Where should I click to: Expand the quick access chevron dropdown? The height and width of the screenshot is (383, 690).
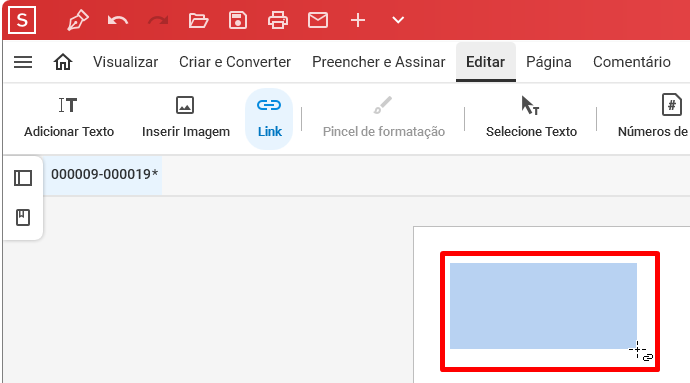398,20
